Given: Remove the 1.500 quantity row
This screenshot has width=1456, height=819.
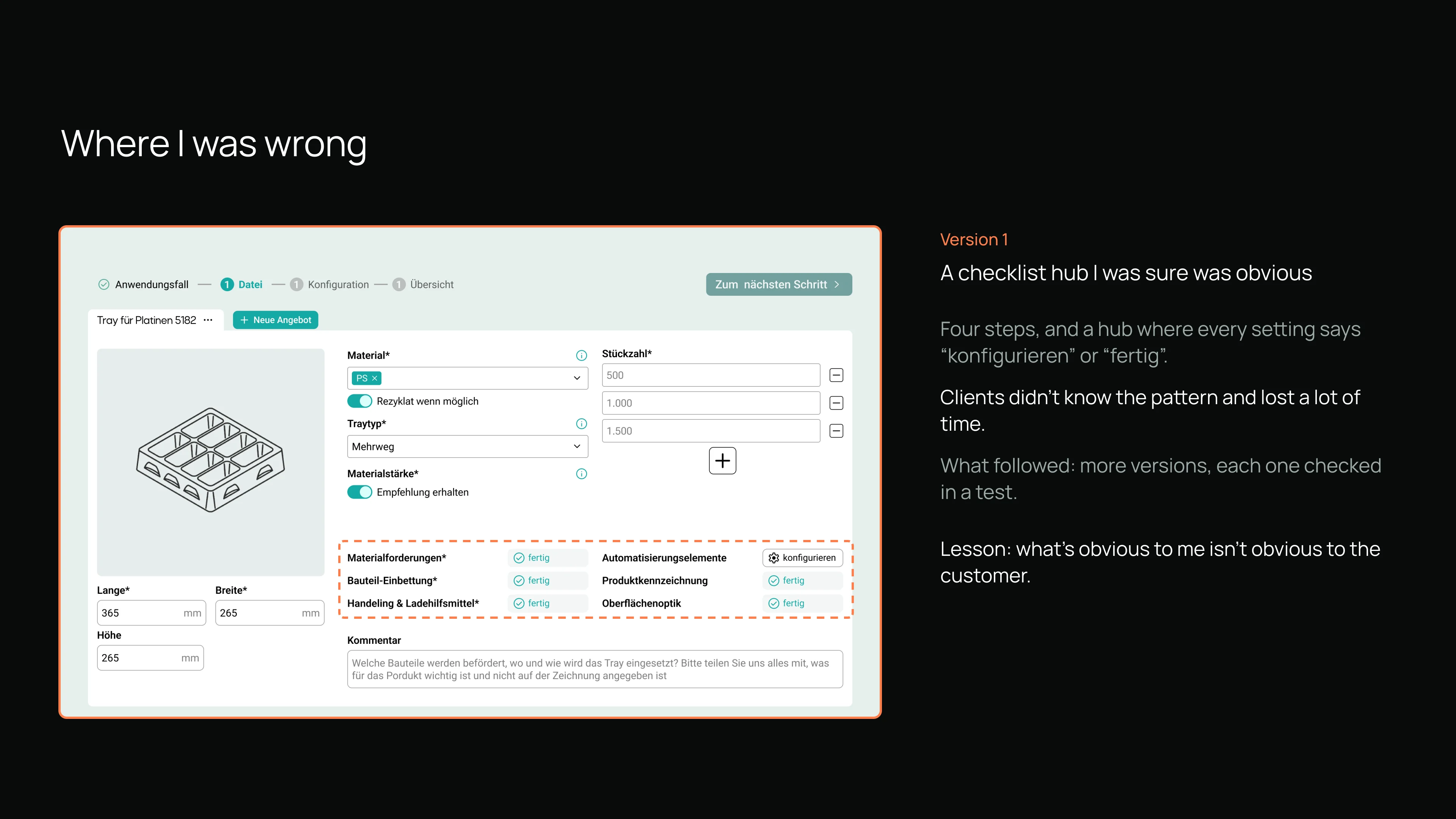Looking at the screenshot, I should [836, 431].
